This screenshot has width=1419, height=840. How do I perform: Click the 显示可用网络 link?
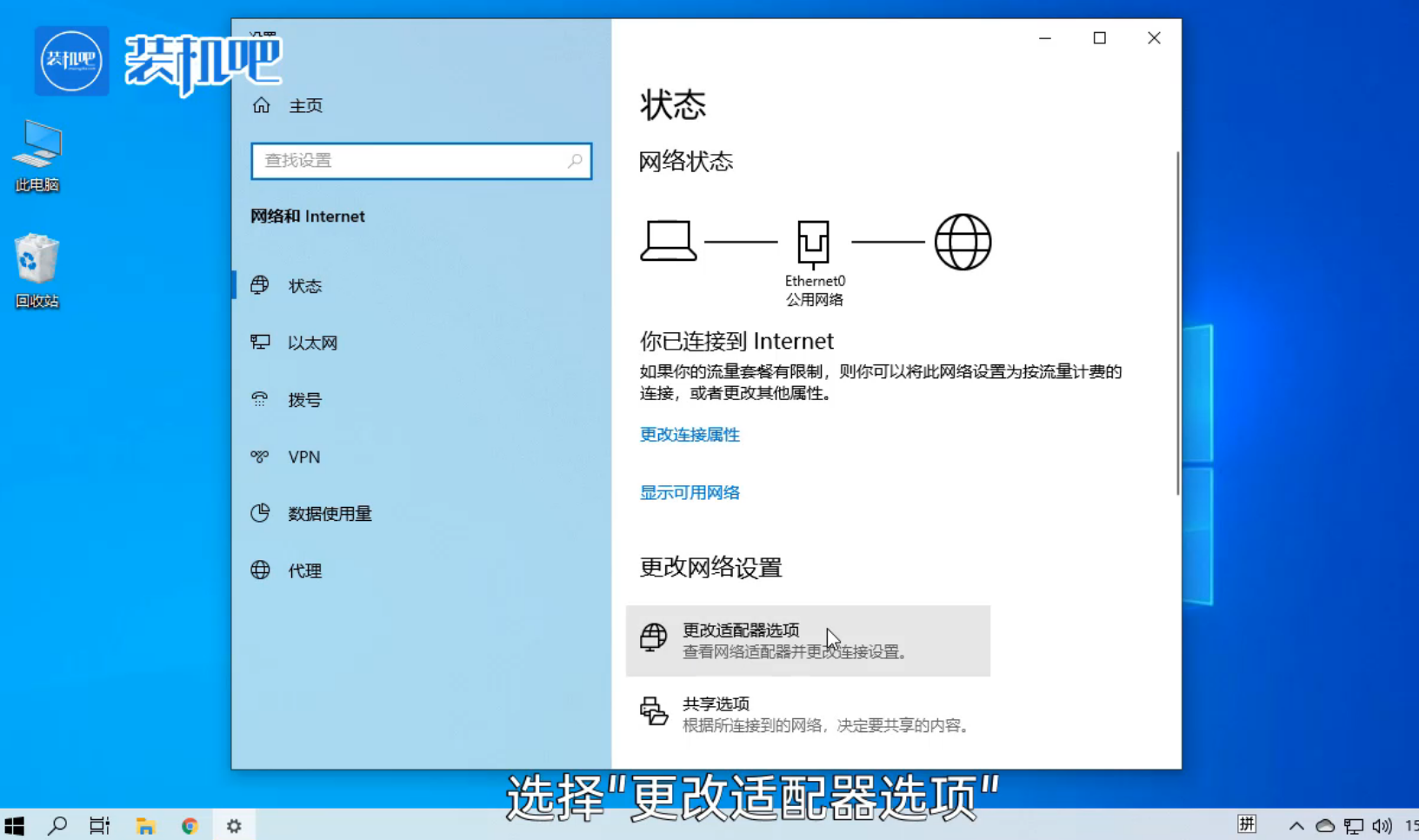(690, 493)
